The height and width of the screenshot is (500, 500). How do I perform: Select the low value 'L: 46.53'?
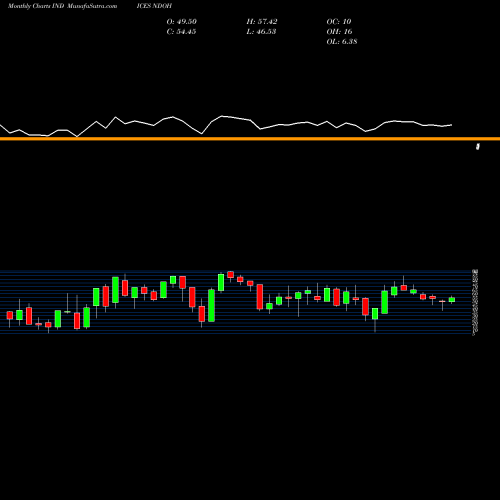coord(261,31)
